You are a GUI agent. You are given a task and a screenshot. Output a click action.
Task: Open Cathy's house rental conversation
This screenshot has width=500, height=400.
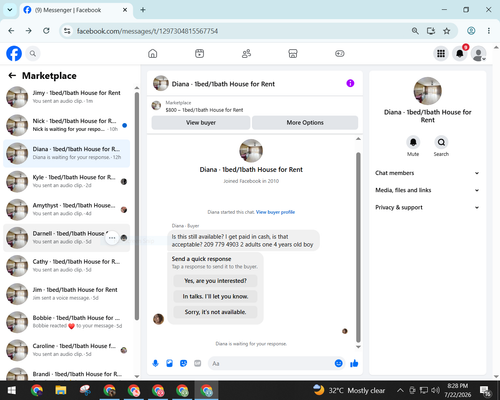click(x=67, y=266)
